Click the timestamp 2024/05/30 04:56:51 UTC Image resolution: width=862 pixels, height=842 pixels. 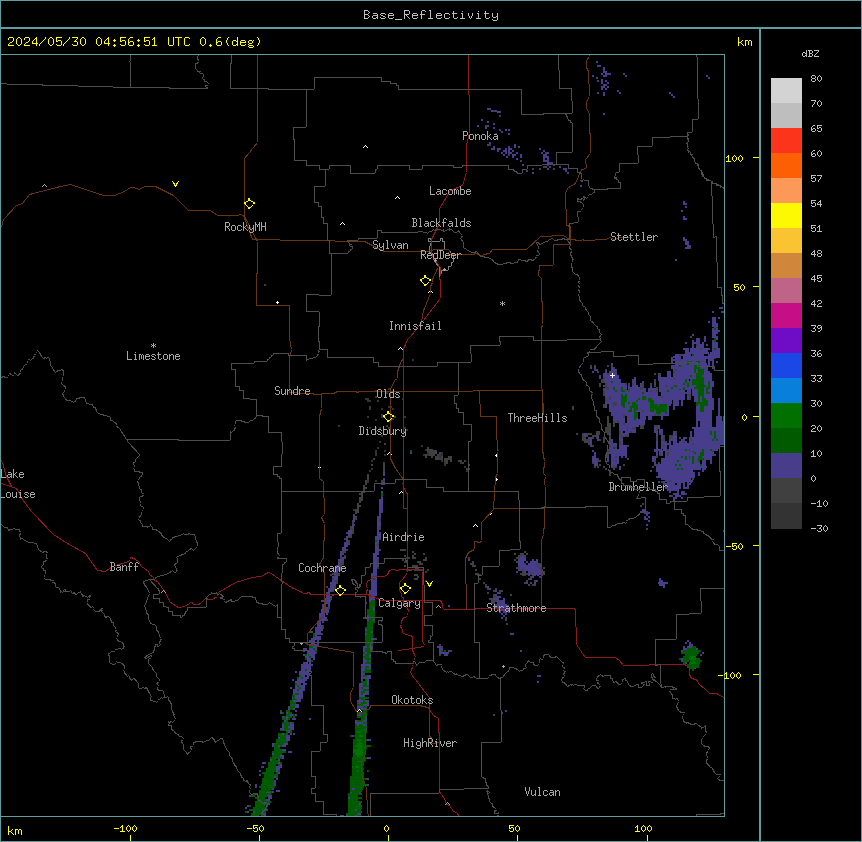(99, 42)
